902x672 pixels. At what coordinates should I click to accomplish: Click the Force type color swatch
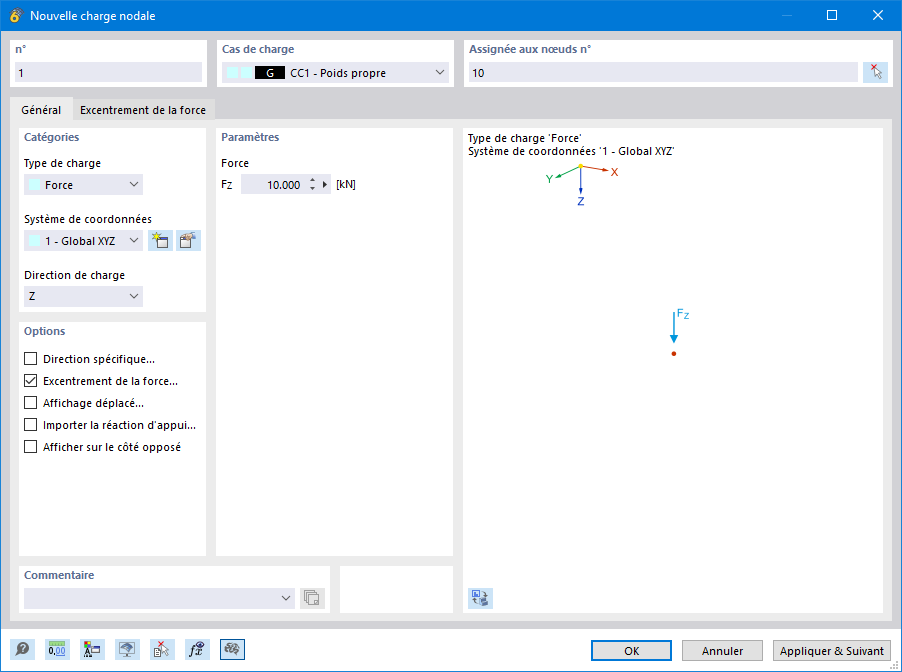[35, 185]
